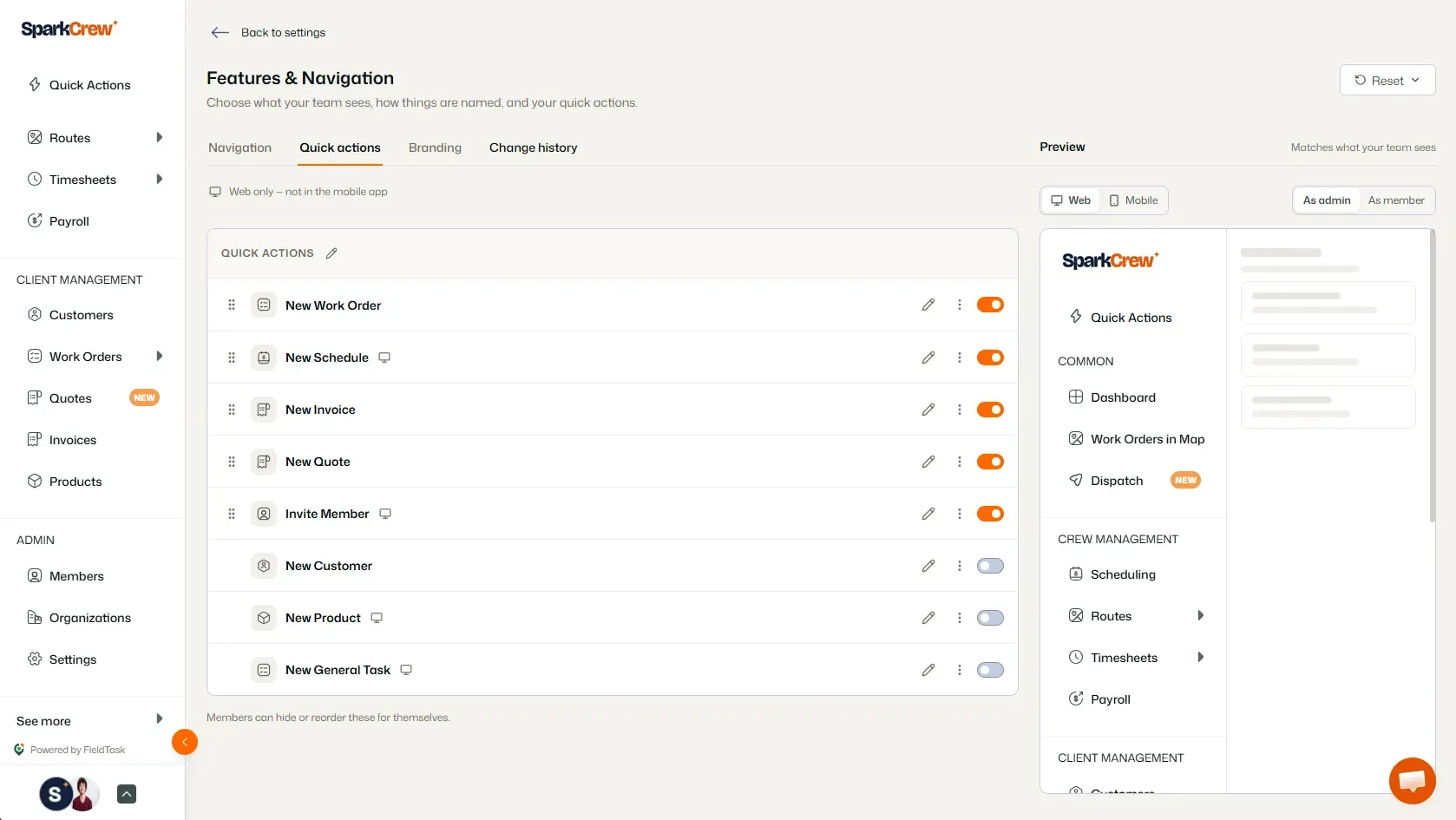
Task: Click the preview panel vertical scrollbar
Action: pyautogui.click(x=1432, y=376)
